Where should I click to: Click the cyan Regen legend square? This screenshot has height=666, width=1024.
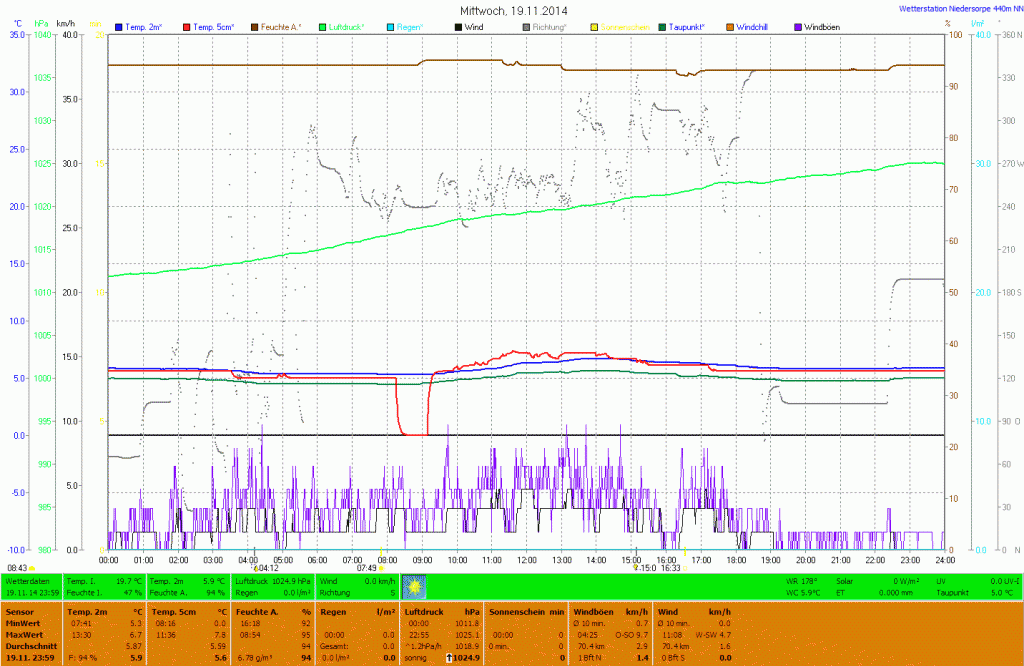[x=391, y=26]
